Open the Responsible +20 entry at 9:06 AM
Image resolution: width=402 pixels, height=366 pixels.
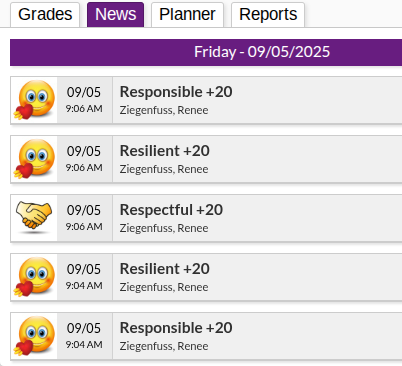coord(206,100)
